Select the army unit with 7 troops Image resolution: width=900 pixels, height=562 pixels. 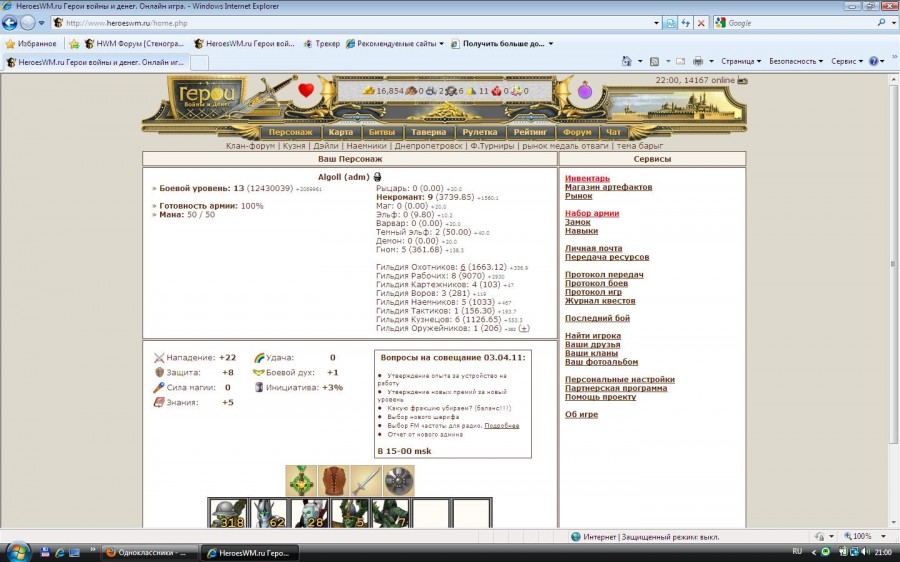[391, 513]
